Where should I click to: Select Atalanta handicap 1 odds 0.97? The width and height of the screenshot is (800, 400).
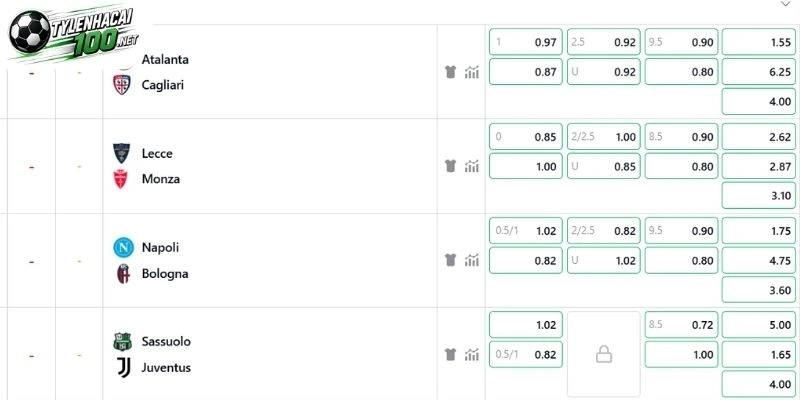tap(526, 42)
